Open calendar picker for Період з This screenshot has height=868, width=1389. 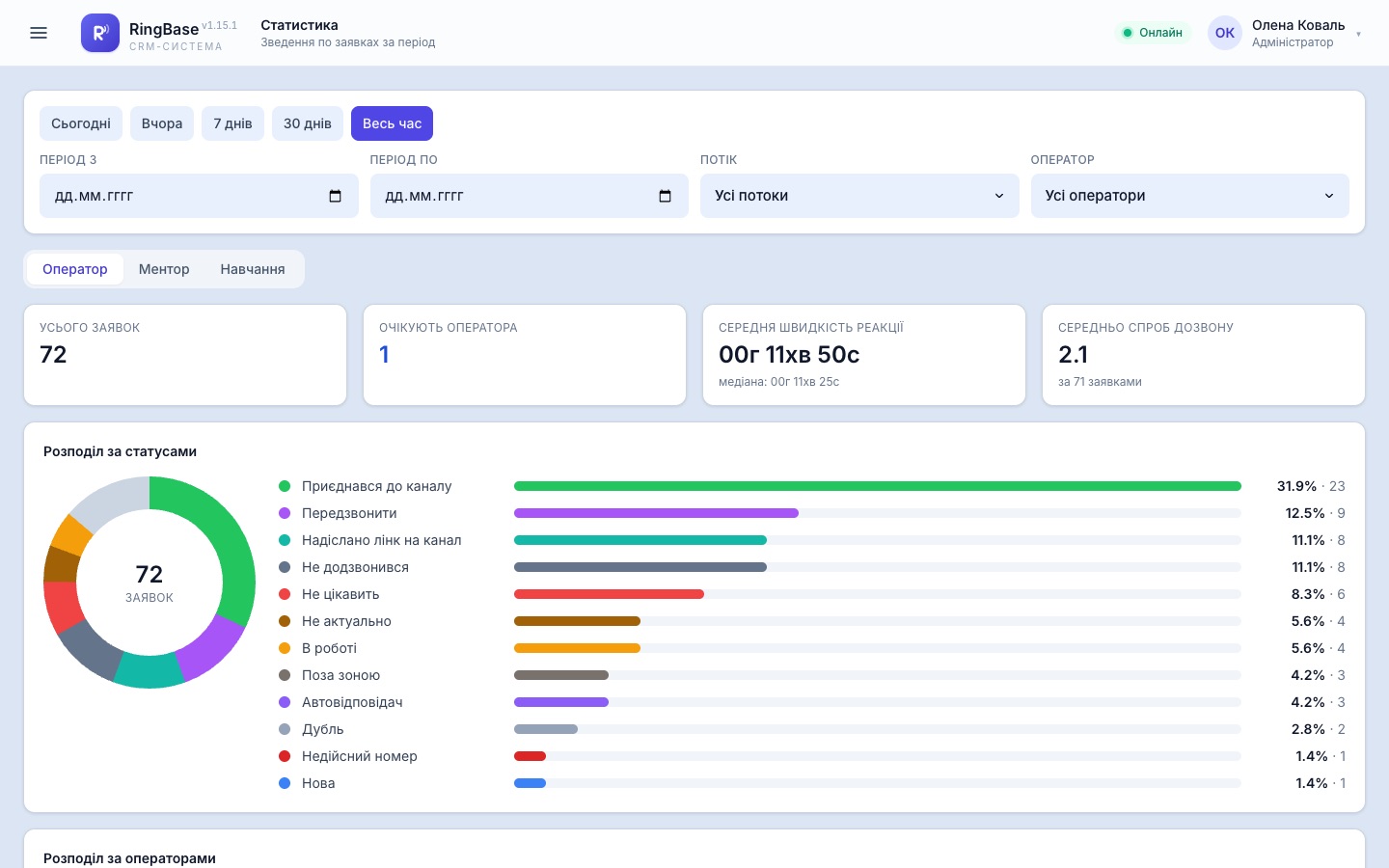tap(335, 196)
